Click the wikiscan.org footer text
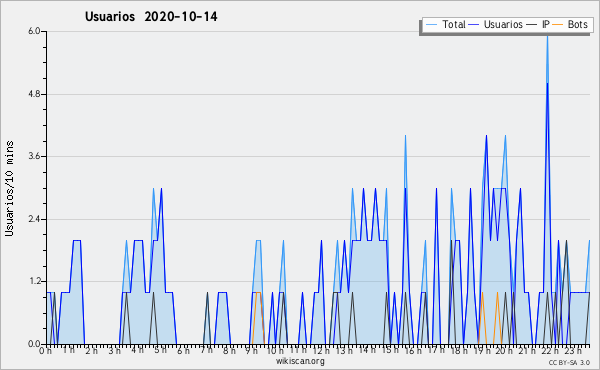This screenshot has height=370, width=600. click(x=300, y=361)
